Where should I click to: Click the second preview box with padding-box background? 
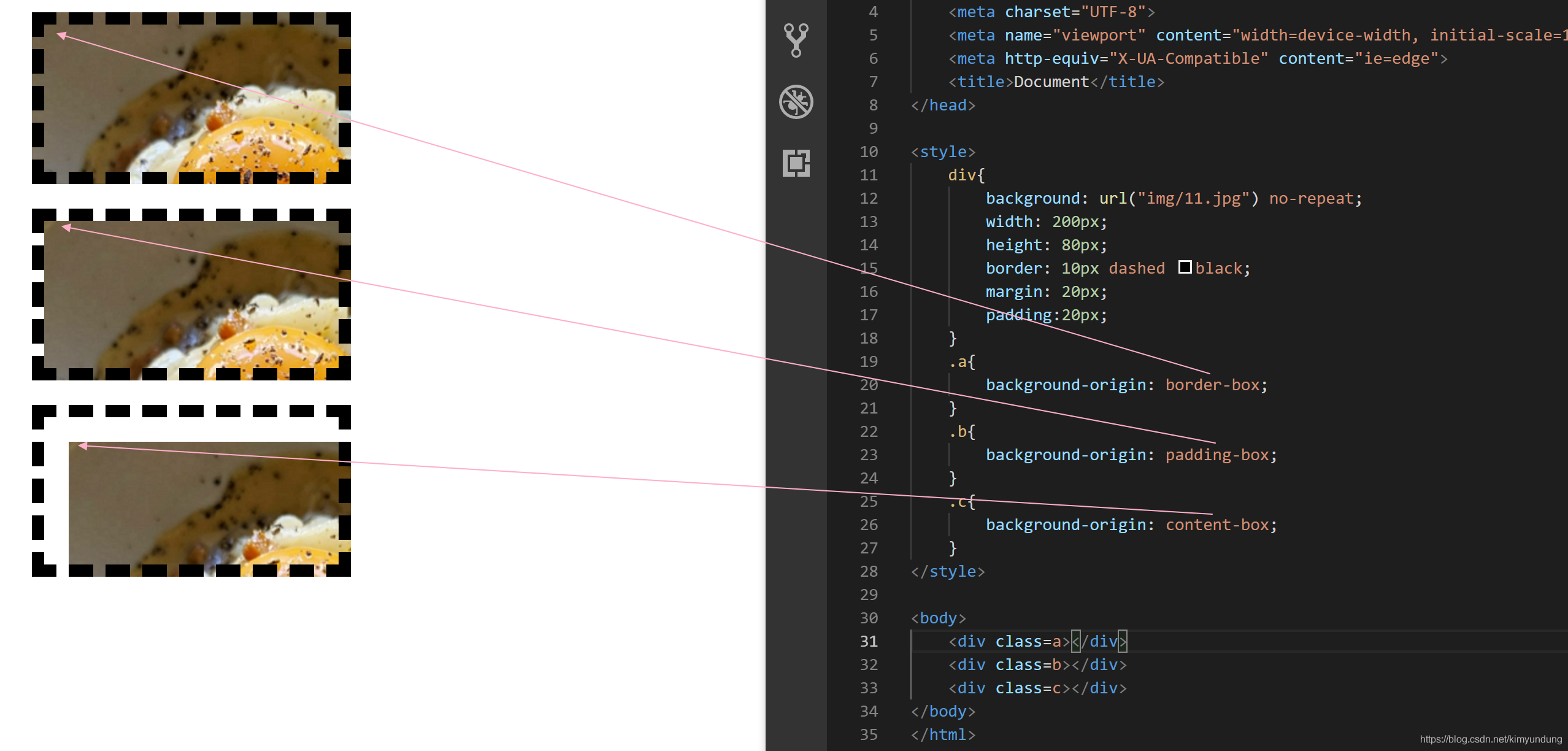(x=191, y=295)
